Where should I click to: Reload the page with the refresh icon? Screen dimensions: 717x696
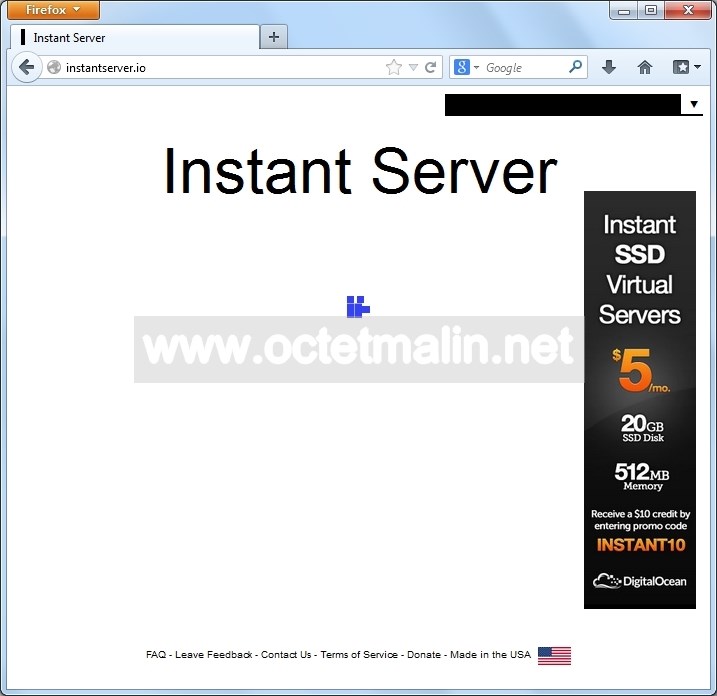430,67
